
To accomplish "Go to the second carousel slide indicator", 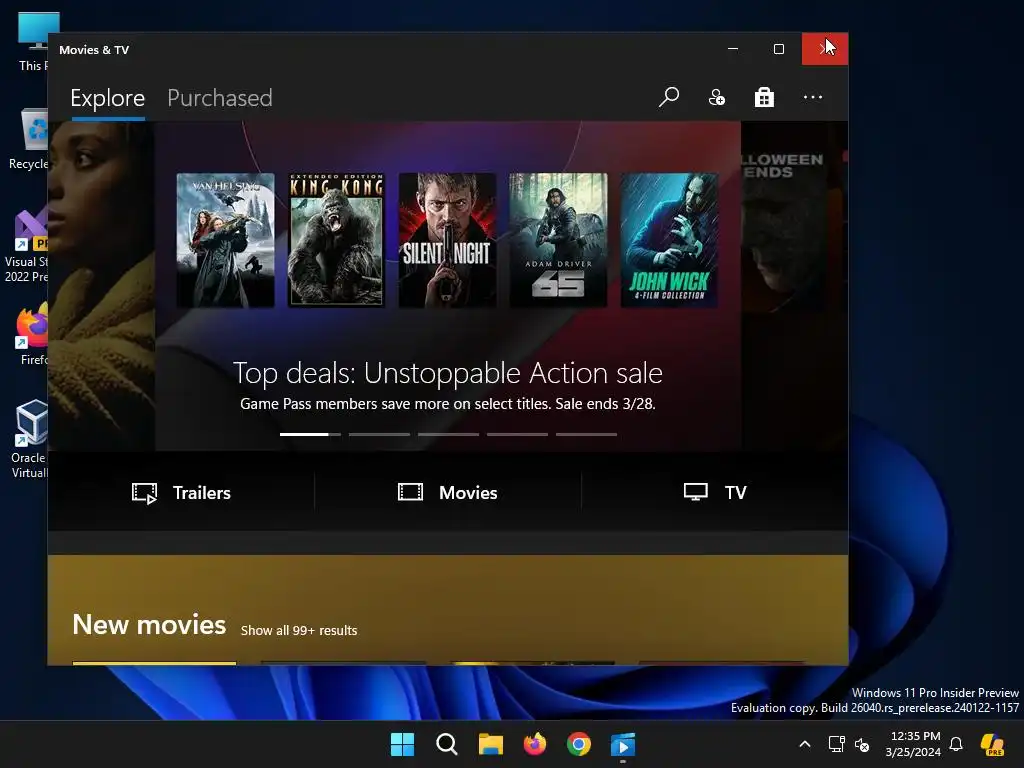I will [379, 434].
